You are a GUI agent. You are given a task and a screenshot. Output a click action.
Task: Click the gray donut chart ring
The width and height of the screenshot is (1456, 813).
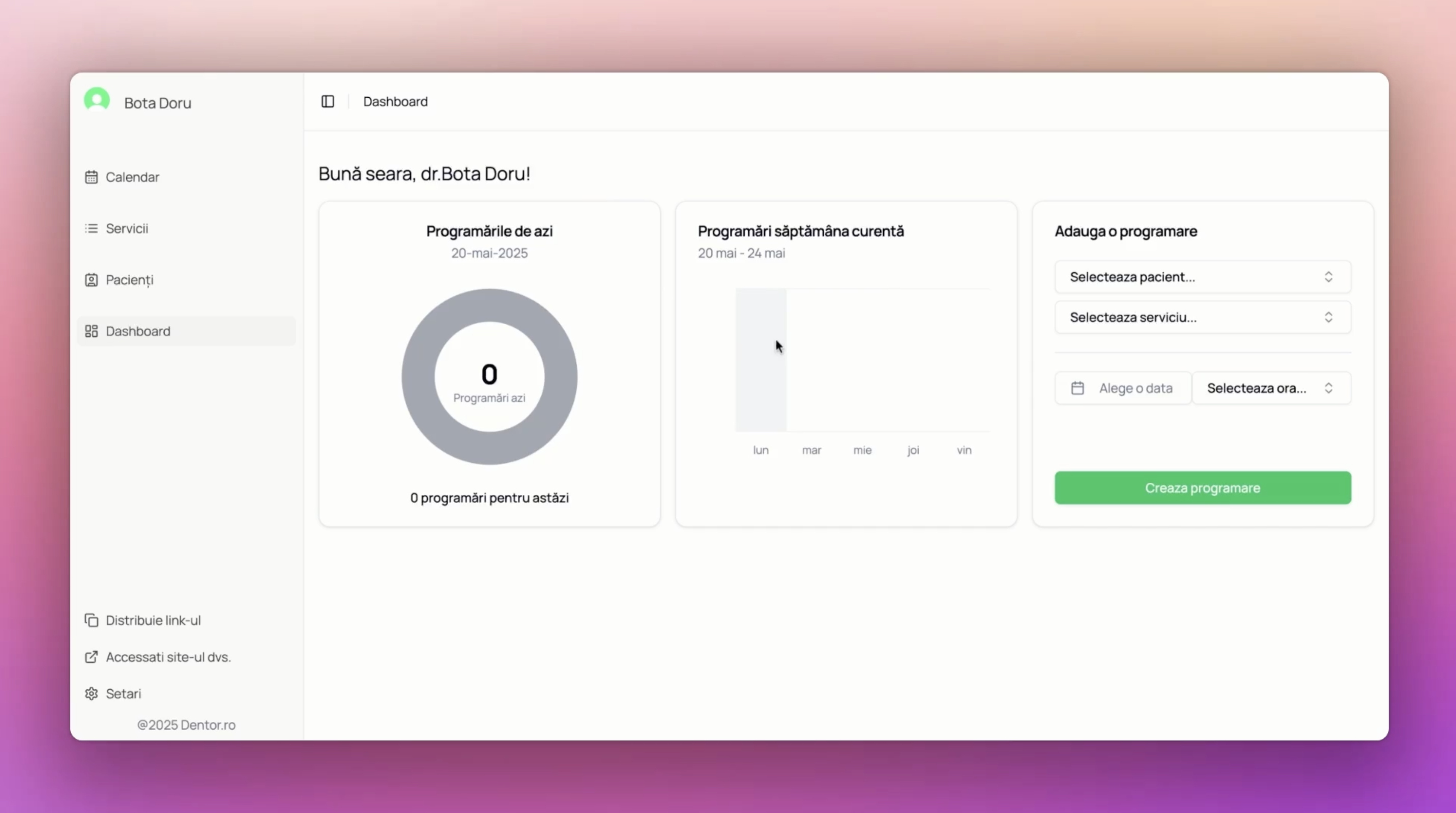pos(418,376)
